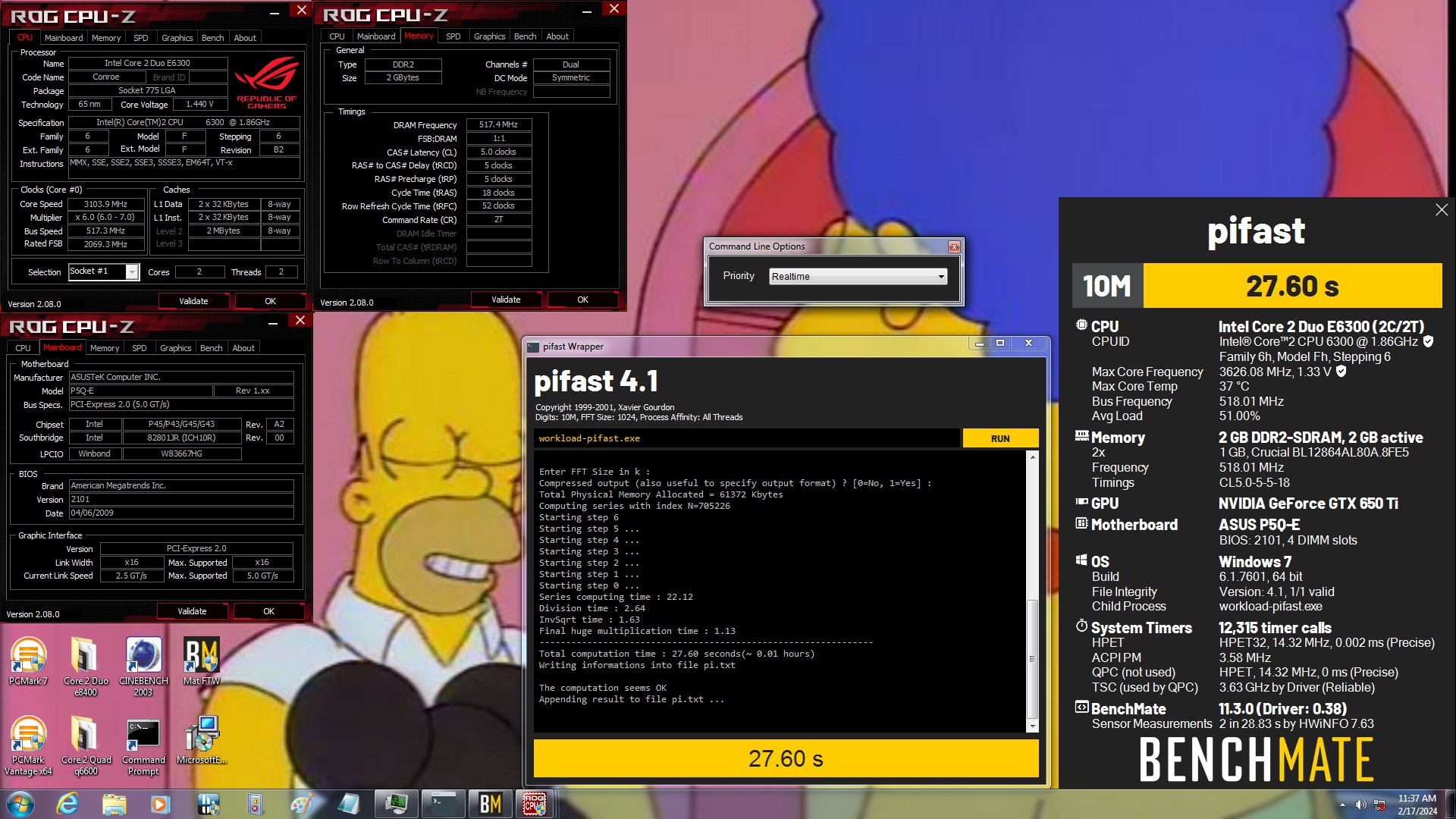Click Memory Type DDR2 value
The width and height of the screenshot is (1456, 819).
tap(403, 65)
